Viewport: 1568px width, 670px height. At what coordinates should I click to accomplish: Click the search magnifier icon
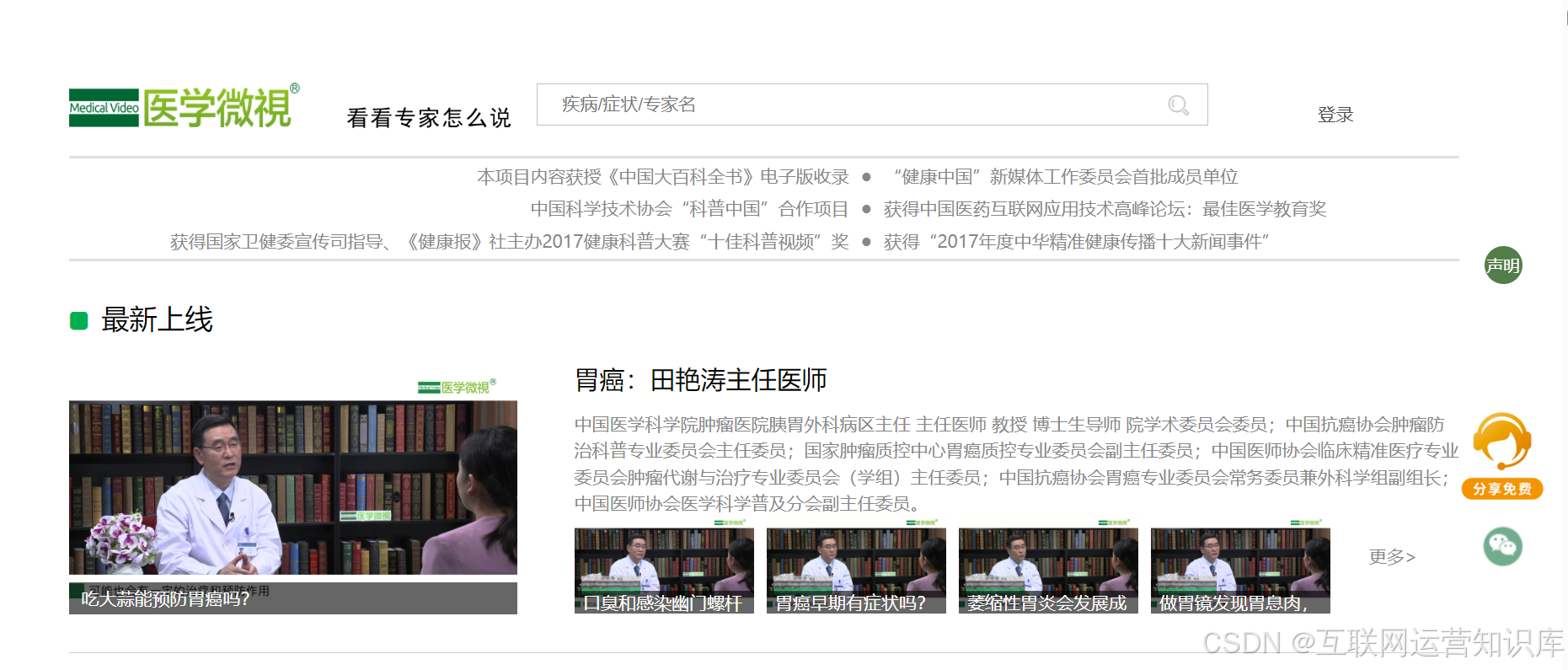(1178, 105)
